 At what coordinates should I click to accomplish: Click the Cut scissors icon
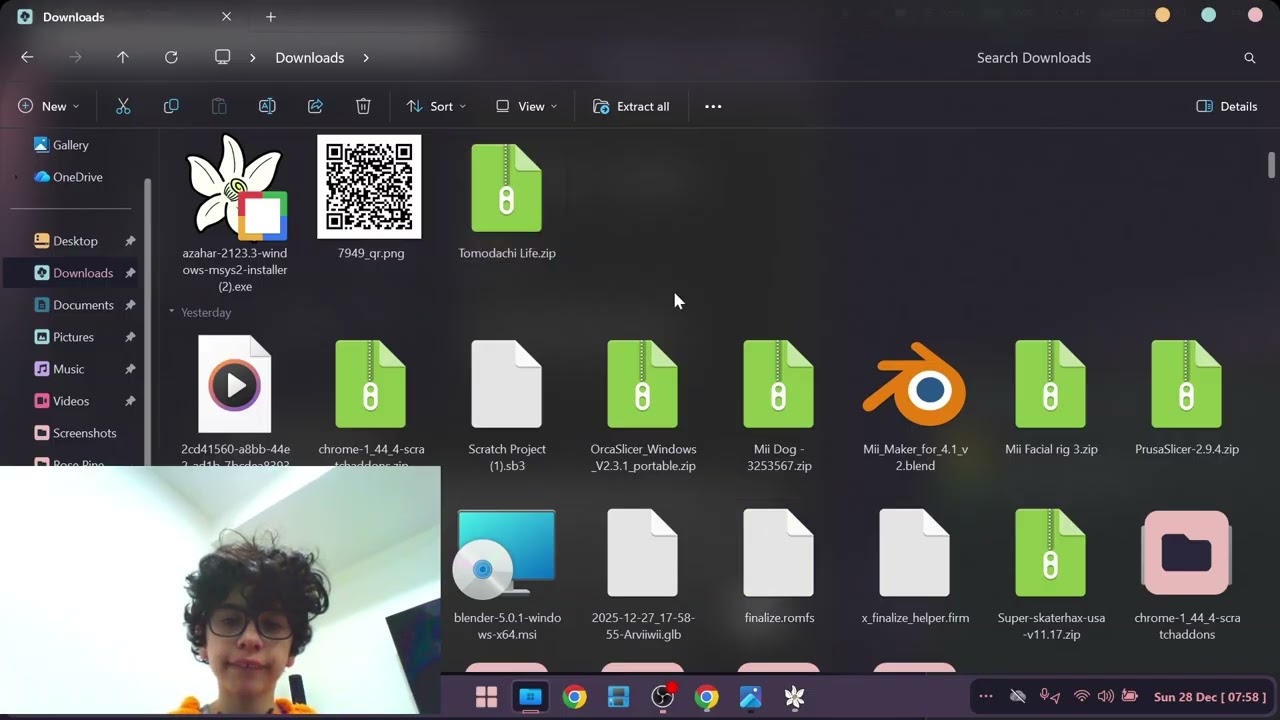(x=123, y=106)
